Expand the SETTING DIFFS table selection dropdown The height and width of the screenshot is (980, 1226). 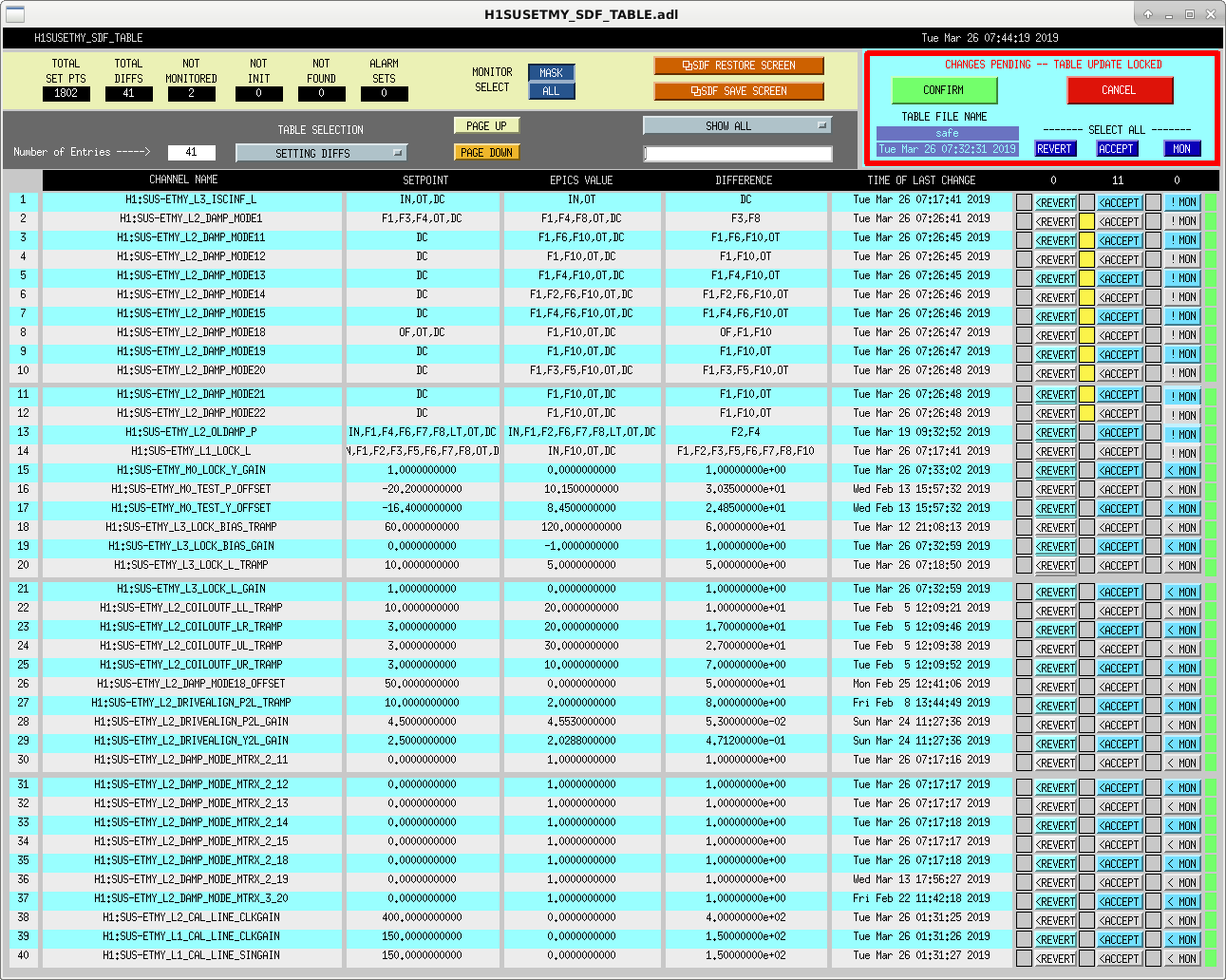(x=321, y=153)
